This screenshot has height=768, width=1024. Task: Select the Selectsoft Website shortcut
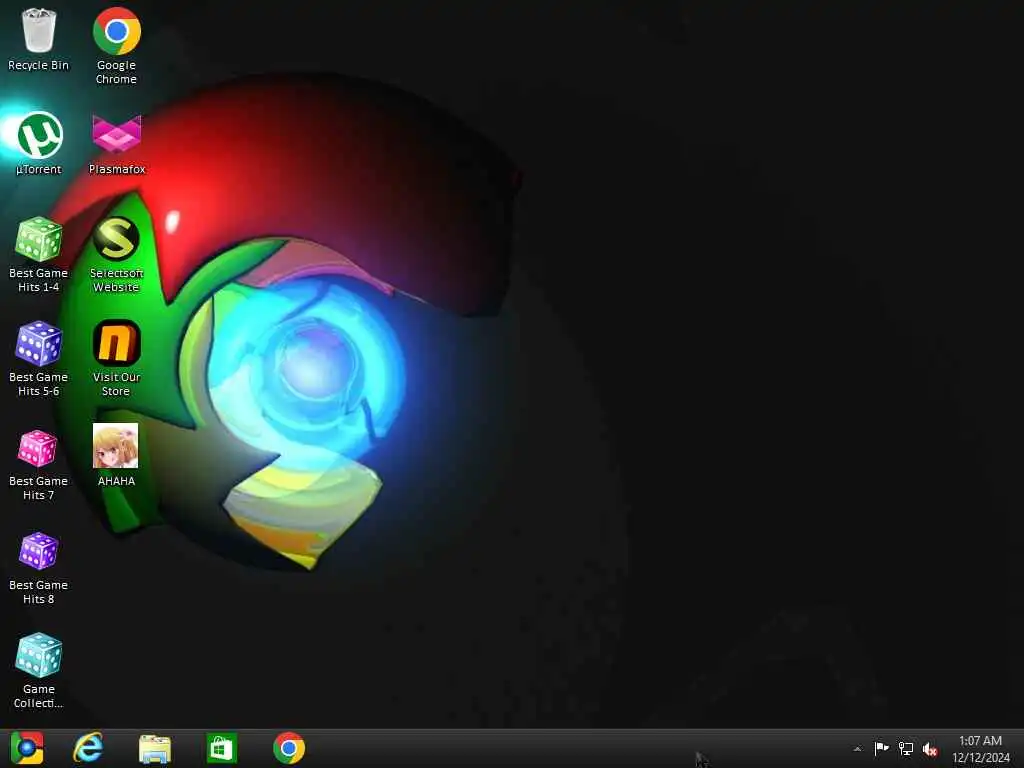click(x=116, y=255)
